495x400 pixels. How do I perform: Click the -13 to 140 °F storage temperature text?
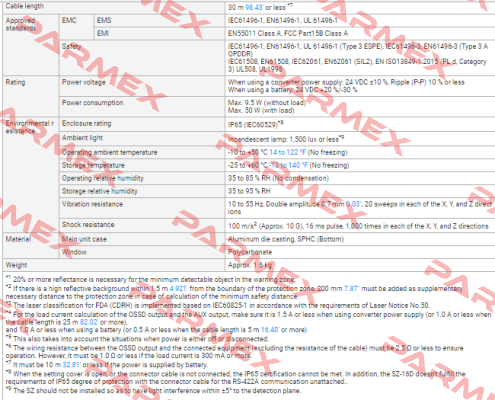click(288, 165)
